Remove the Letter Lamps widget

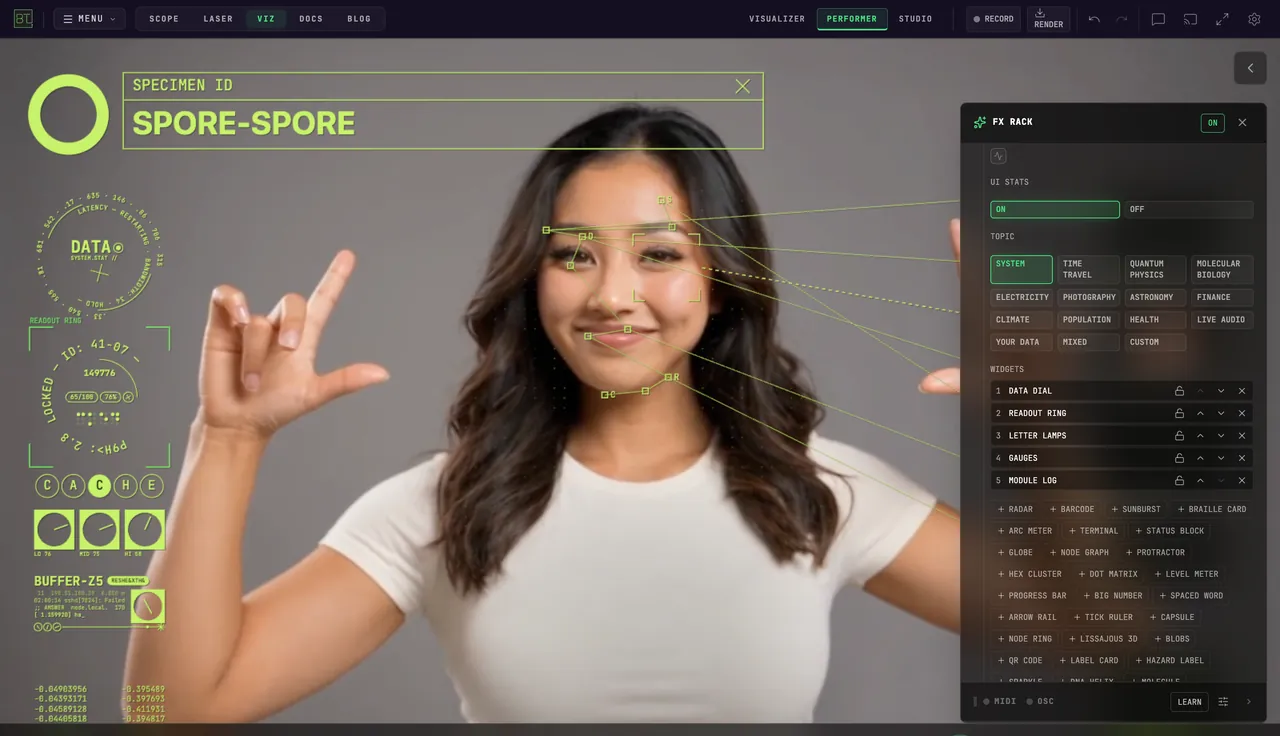(1242, 436)
